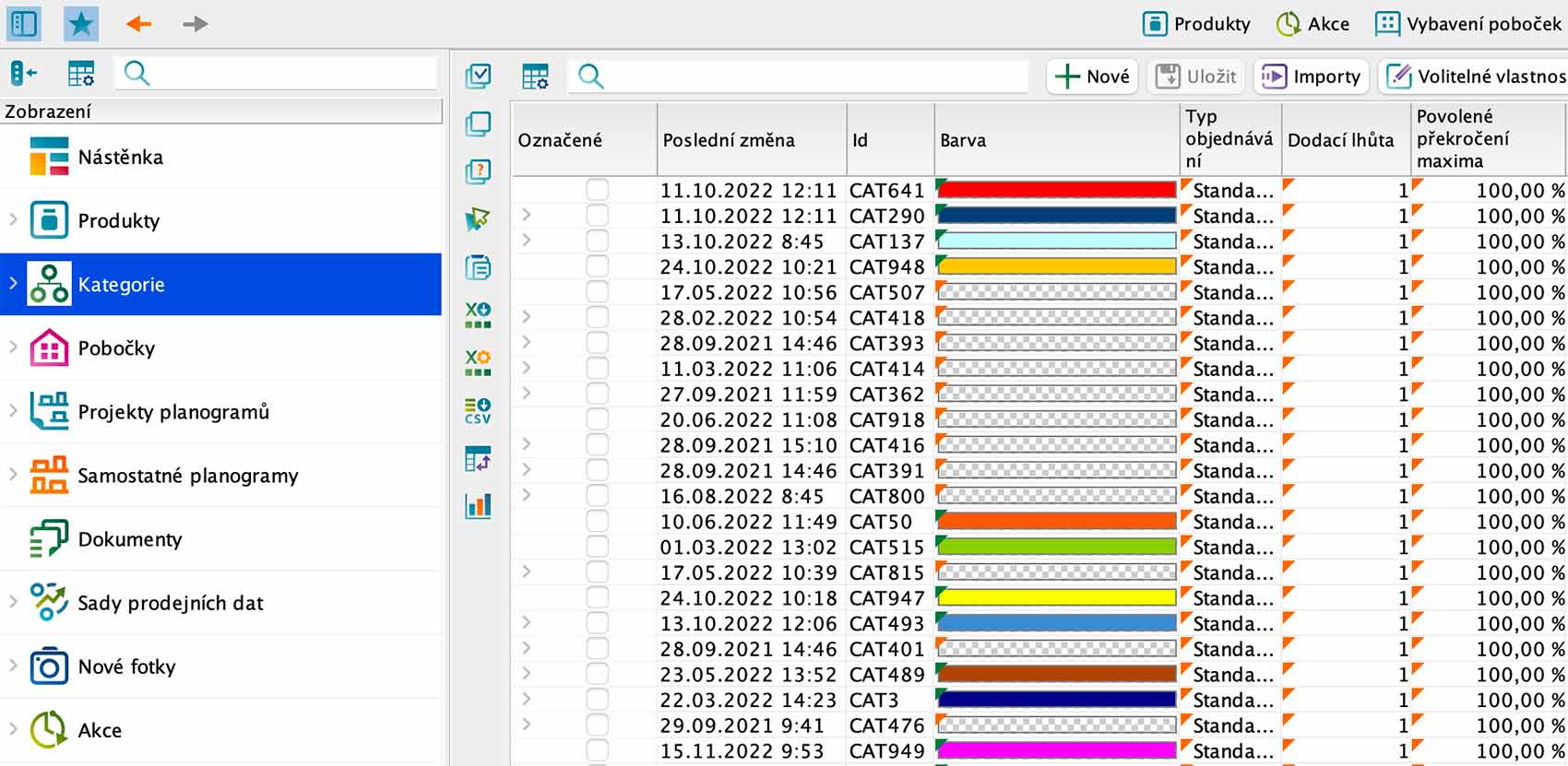Viewport: 1568px width, 766px height.
Task: Sort by the Barva column header
Action: click(x=1058, y=140)
